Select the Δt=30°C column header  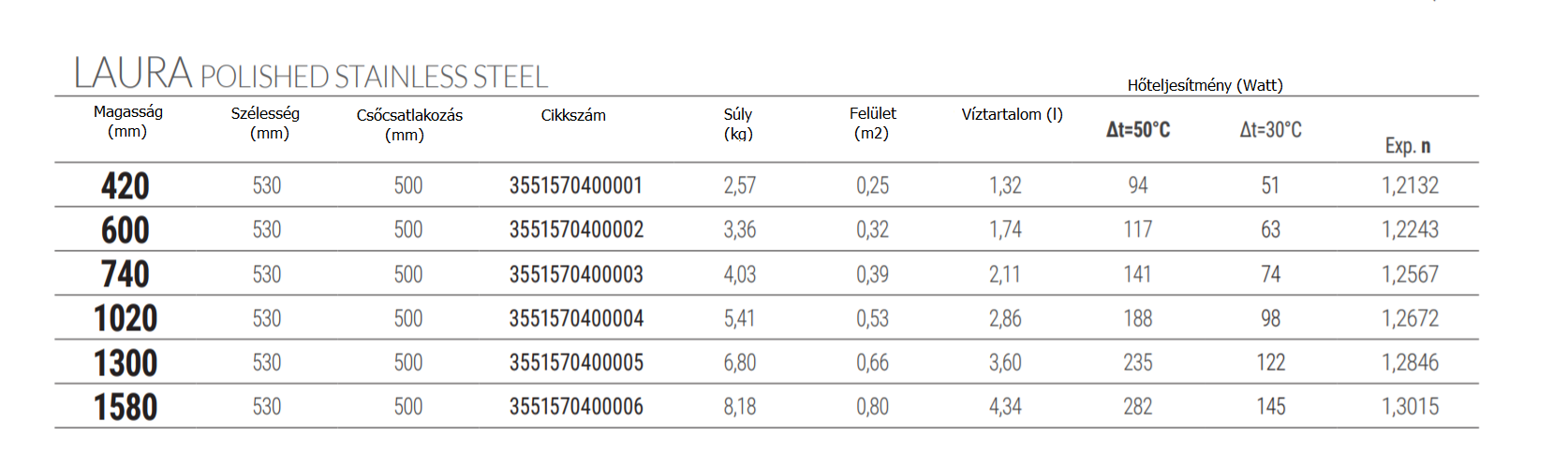coord(1271,130)
